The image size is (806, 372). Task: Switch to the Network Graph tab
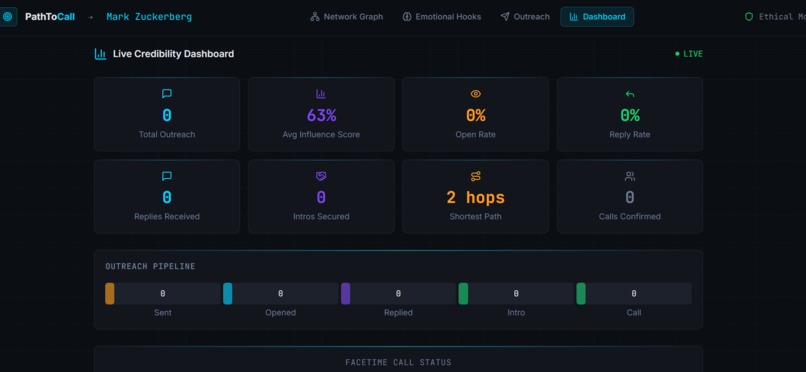(x=346, y=17)
